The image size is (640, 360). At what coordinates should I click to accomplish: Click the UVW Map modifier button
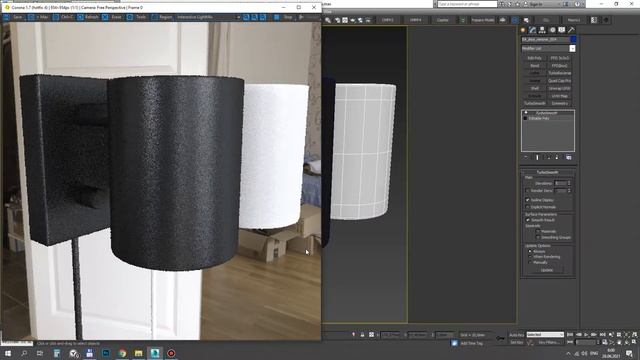[560, 96]
